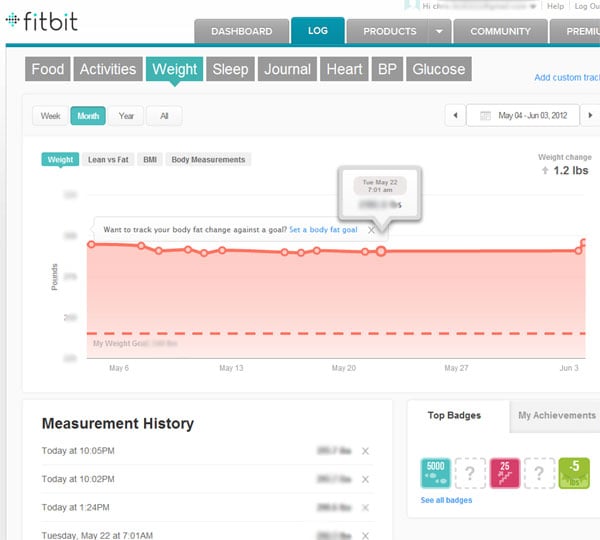Click the 1.2 lbs weight change value

571,170
